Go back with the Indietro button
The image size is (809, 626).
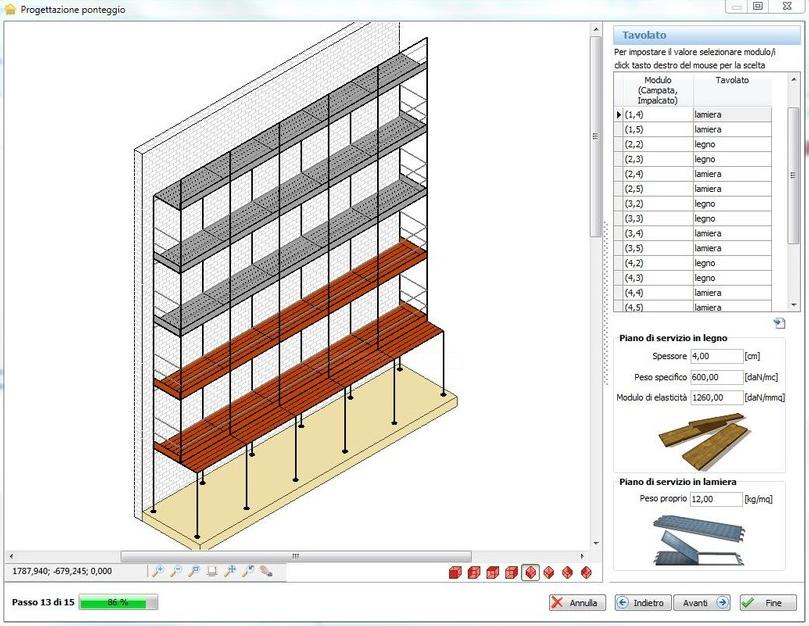coord(640,603)
